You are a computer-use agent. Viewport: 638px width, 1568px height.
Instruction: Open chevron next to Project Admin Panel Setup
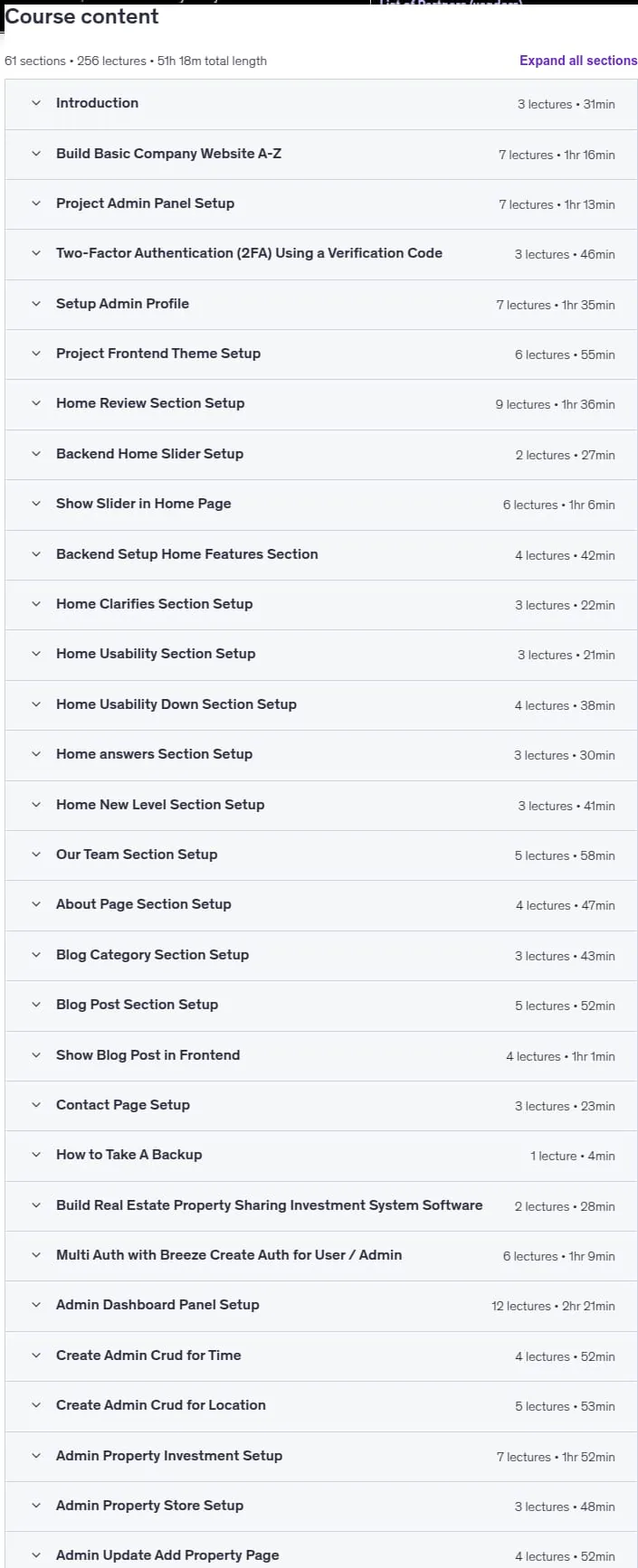(36, 203)
